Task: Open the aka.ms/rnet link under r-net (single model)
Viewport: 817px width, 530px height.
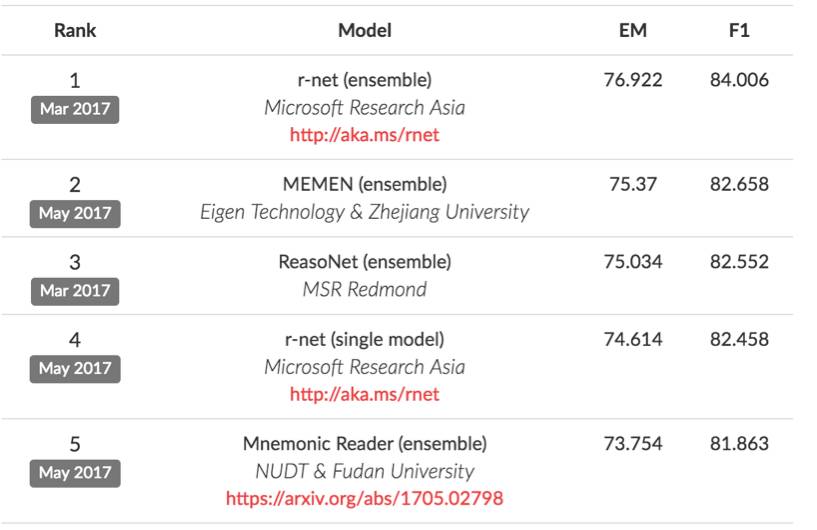Action: click(x=364, y=394)
